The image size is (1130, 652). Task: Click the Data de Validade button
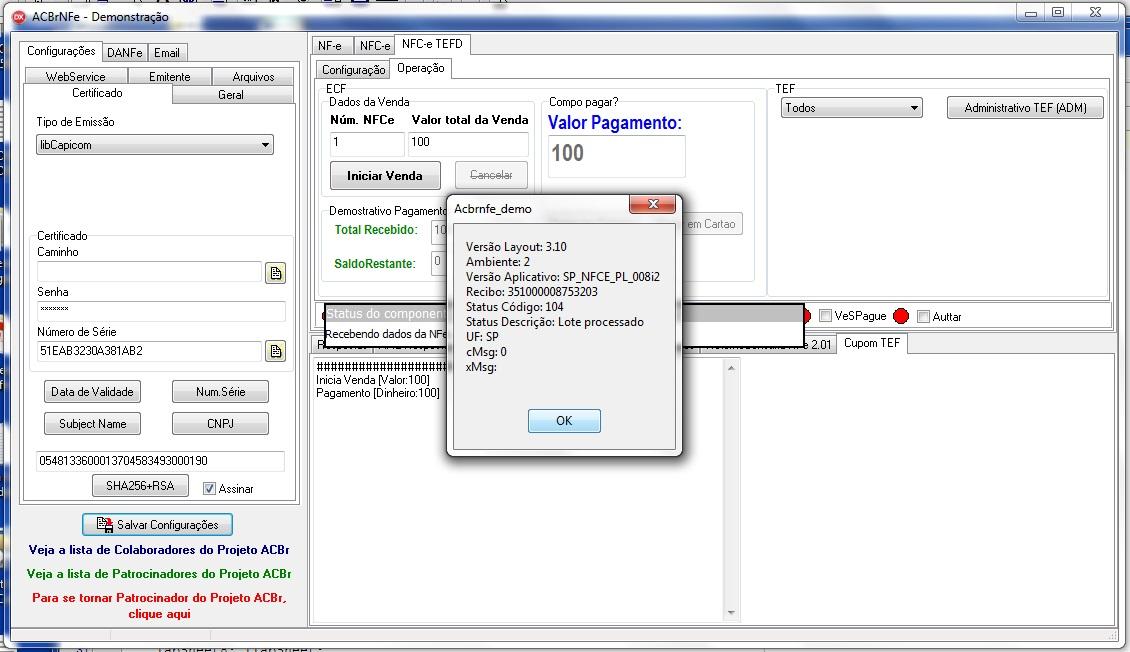point(92,392)
